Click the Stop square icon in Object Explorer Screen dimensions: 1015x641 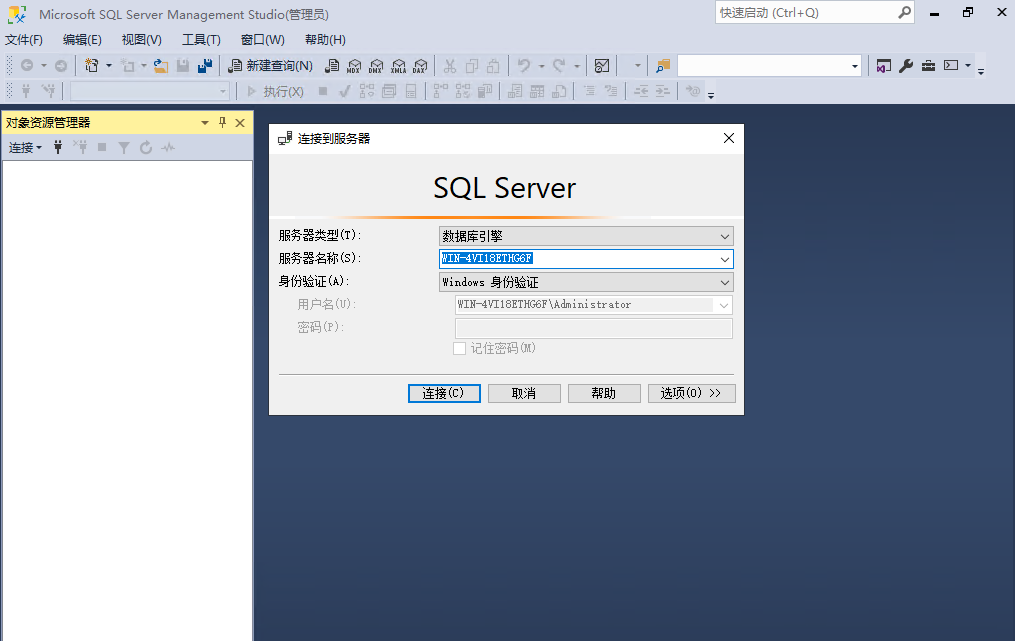102,148
